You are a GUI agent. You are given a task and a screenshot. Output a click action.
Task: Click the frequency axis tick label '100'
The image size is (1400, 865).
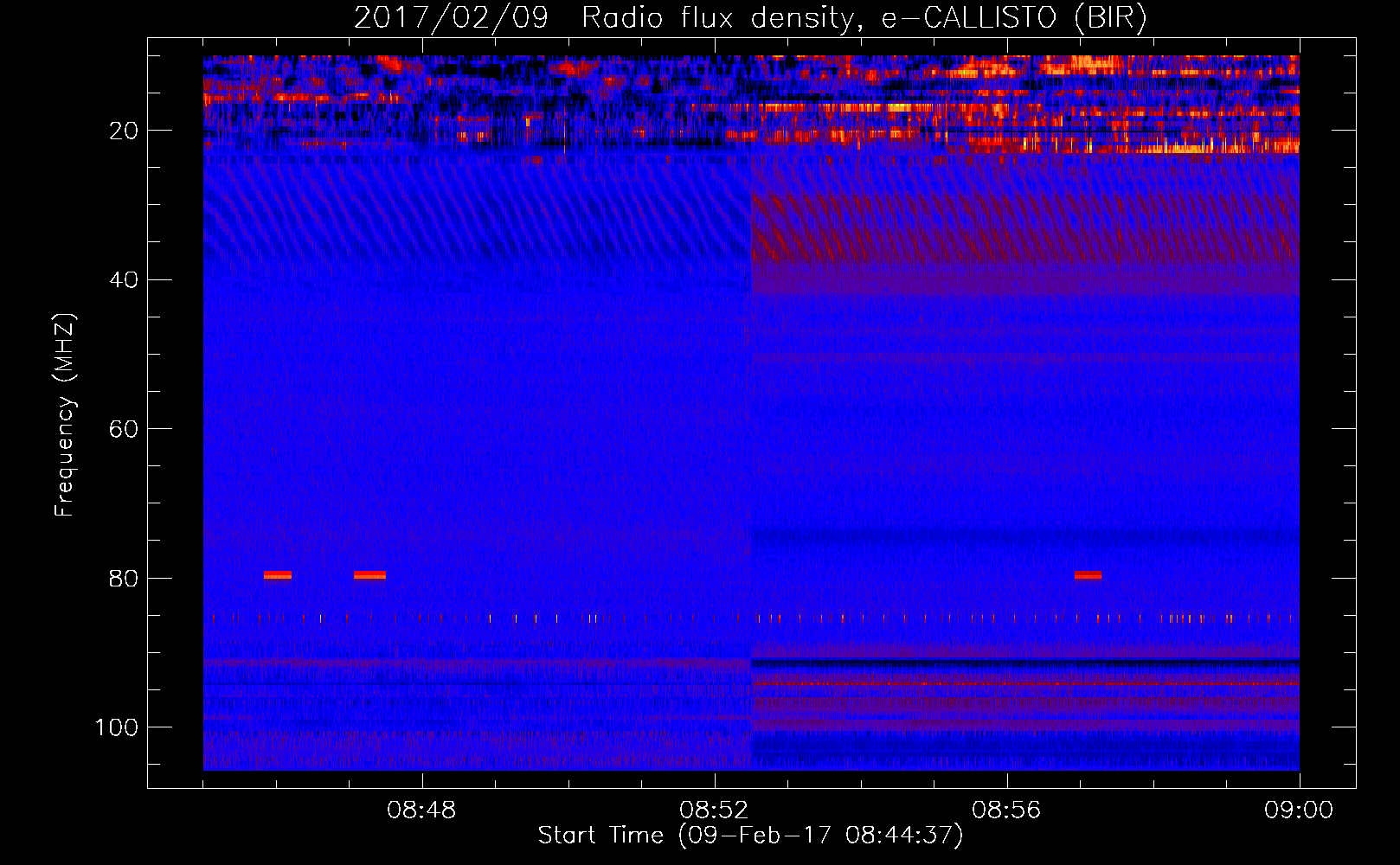pos(117,727)
